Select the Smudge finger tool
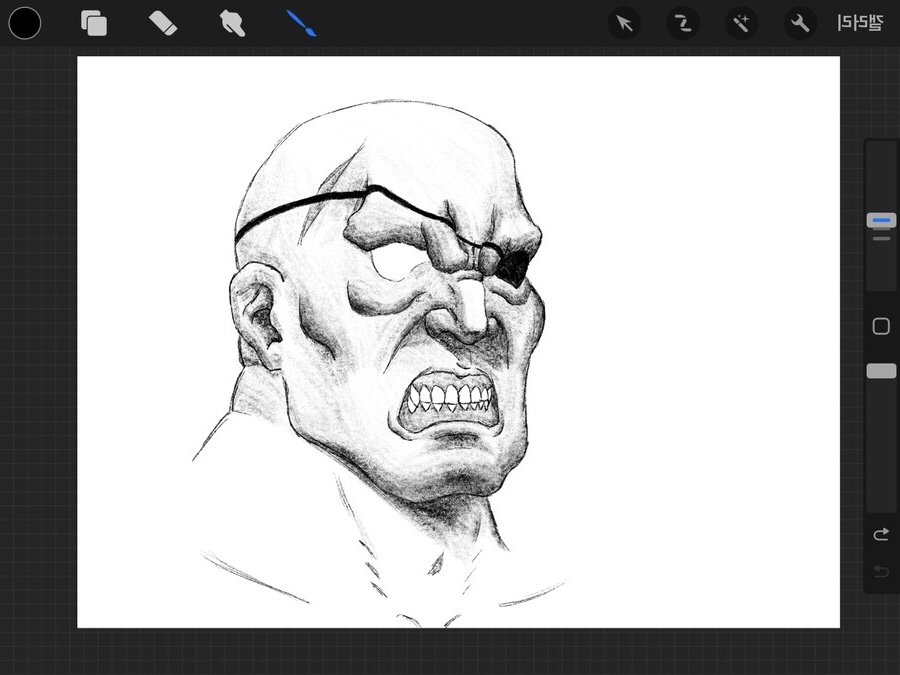900x675 pixels. pos(232,23)
